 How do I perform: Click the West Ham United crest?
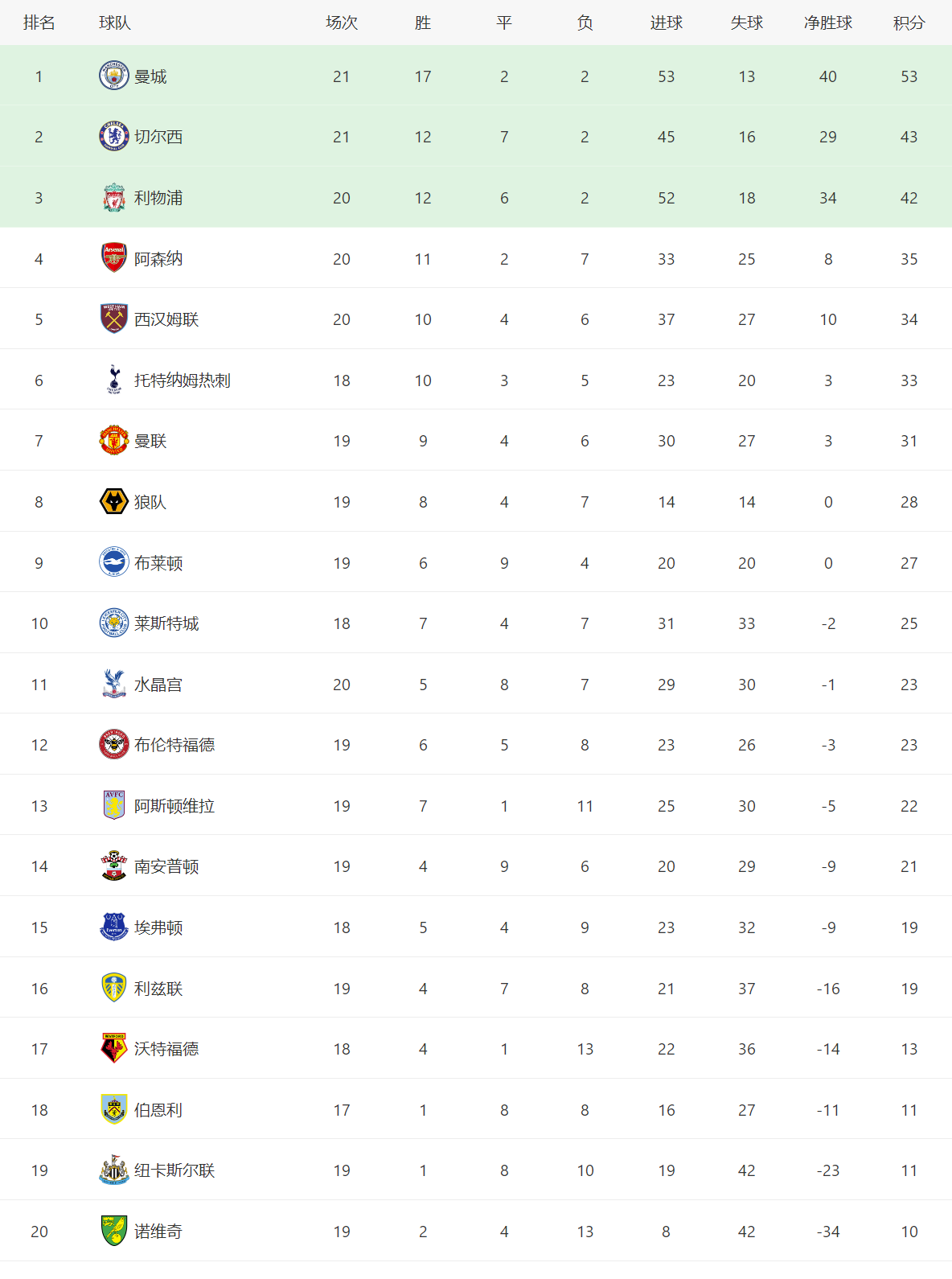coord(114,319)
